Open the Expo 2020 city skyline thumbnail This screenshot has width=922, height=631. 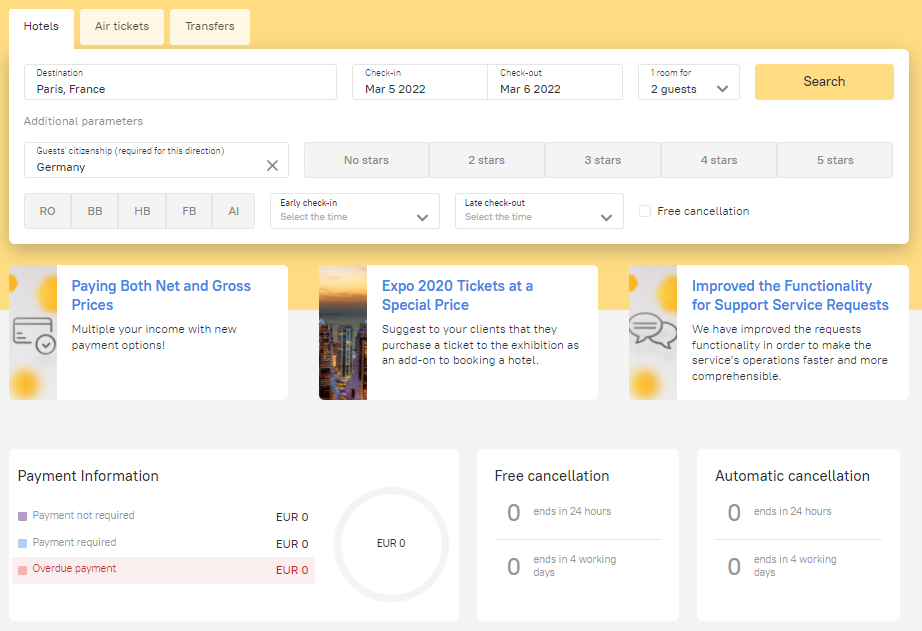pyautogui.click(x=342, y=333)
